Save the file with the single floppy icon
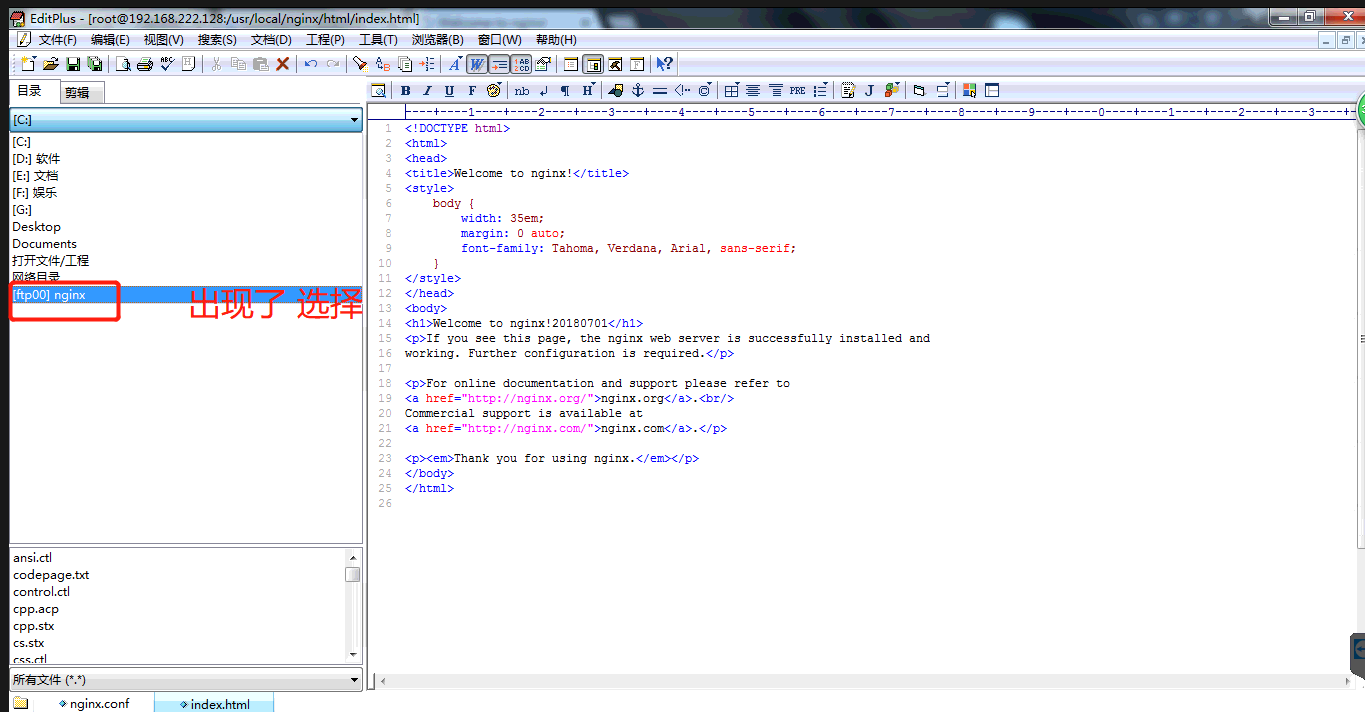 73,64
